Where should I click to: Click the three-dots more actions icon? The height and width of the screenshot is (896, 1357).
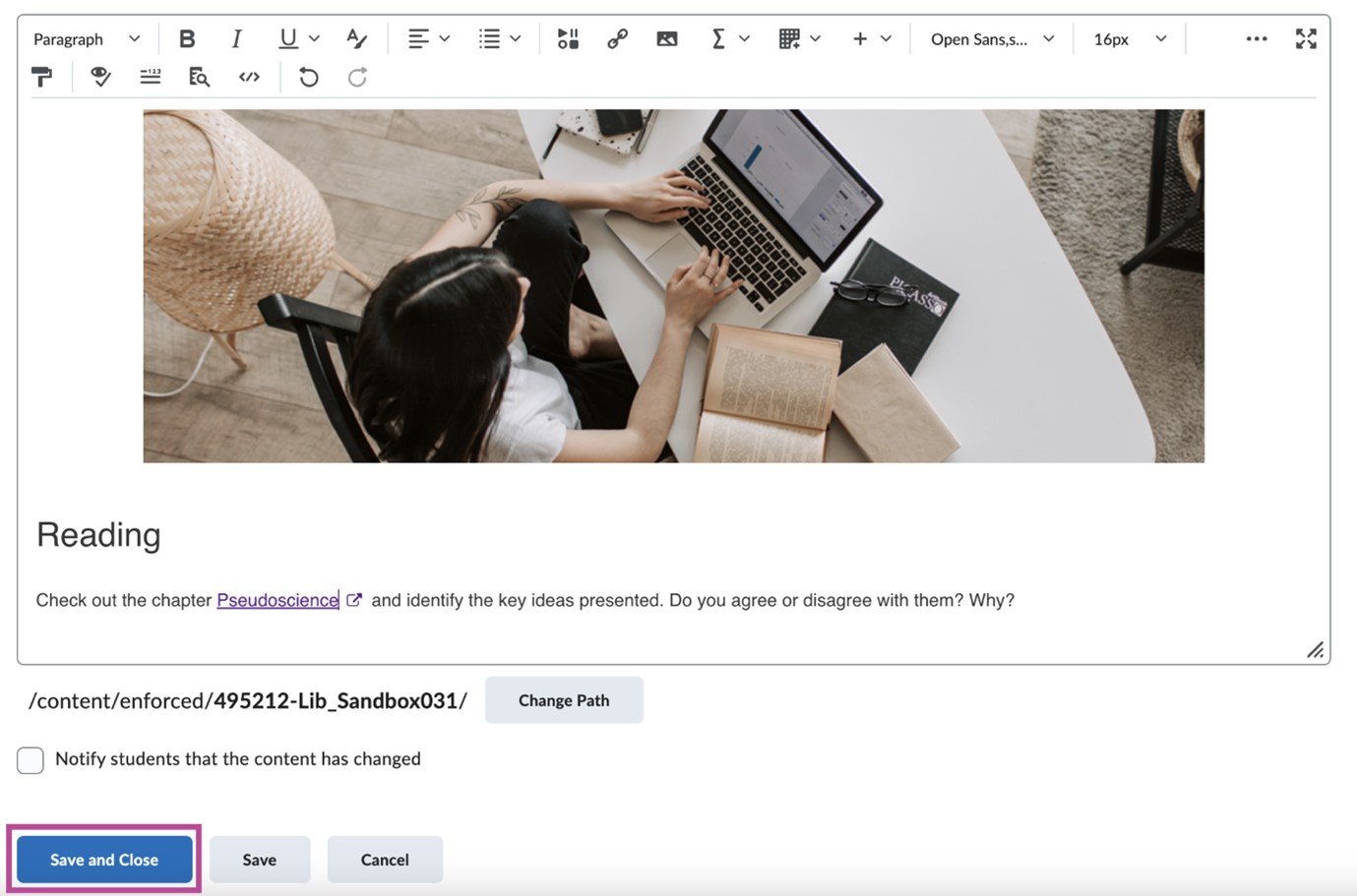pos(1257,39)
